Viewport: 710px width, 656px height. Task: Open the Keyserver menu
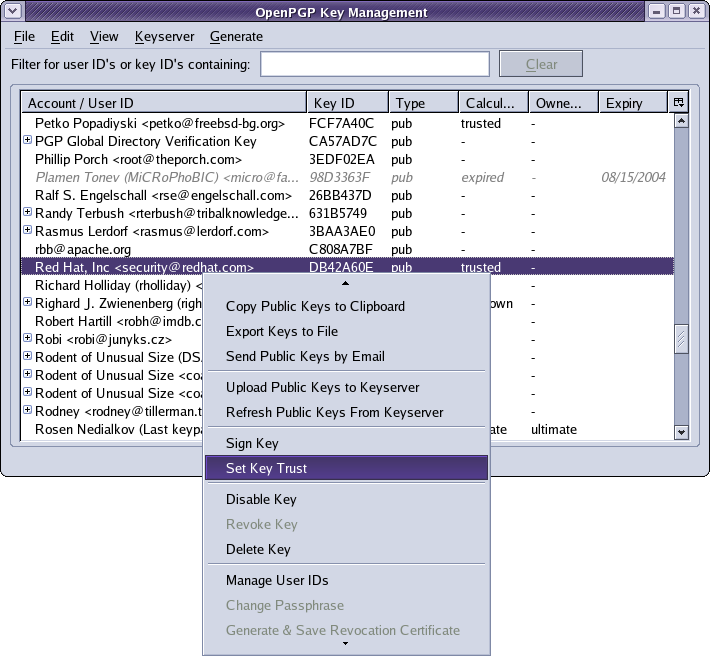(164, 36)
